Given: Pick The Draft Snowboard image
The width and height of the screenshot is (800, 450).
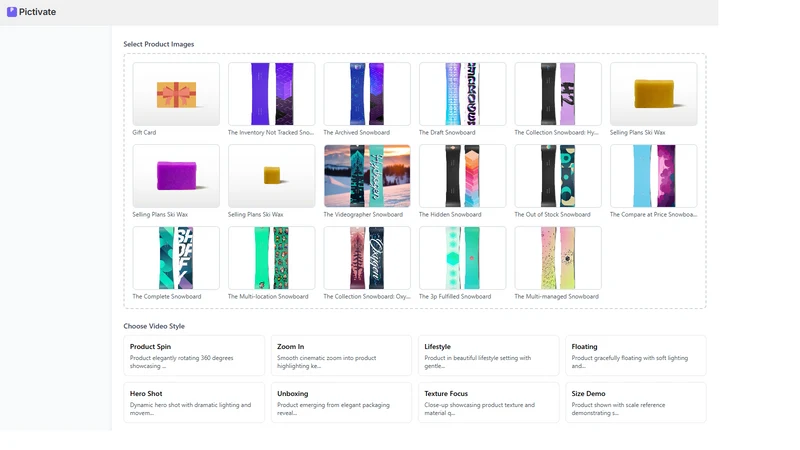Looking at the screenshot, I should point(462,94).
